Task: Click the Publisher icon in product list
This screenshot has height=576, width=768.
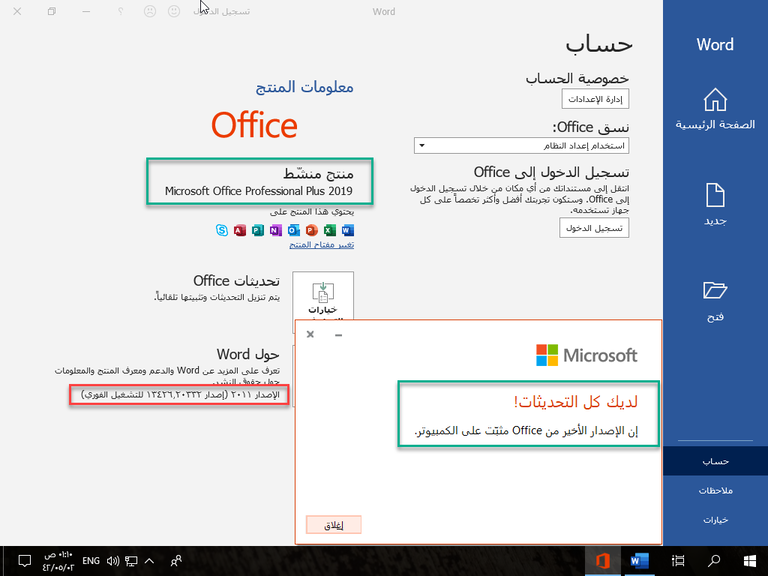Action: (258, 230)
